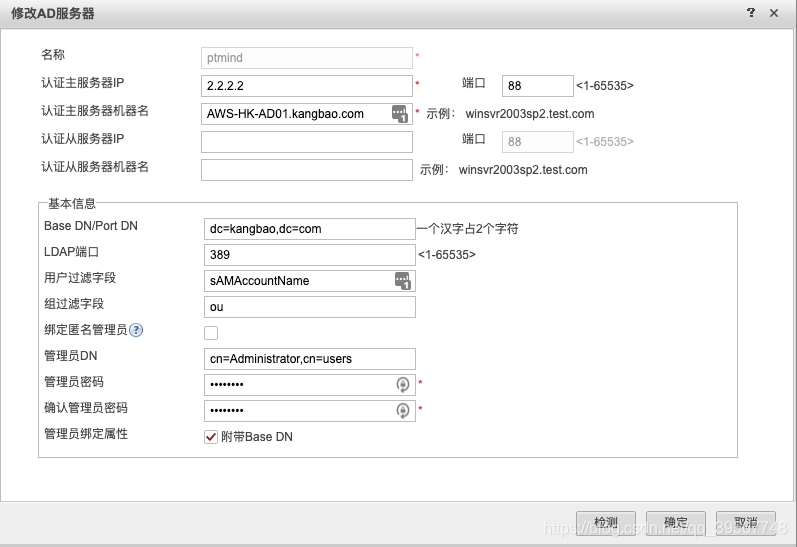
Task: Select the 组过滤字段 input containing ou
Action: (310, 307)
